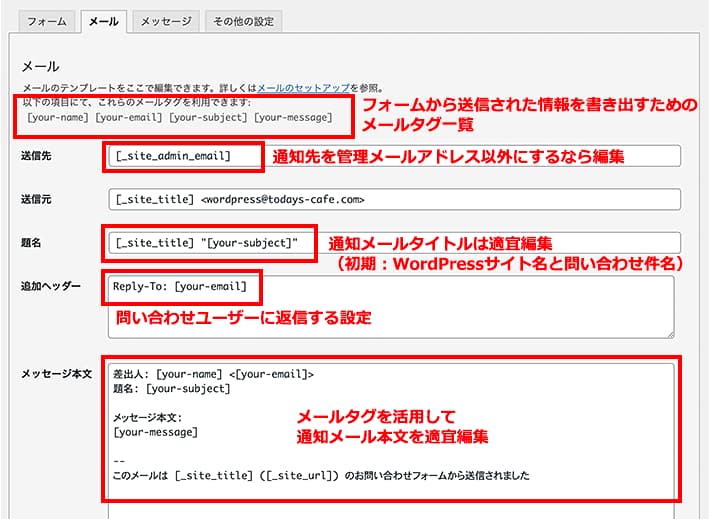The height and width of the screenshot is (519, 710).
Task: Click the メール section heading
Action: click(41, 67)
